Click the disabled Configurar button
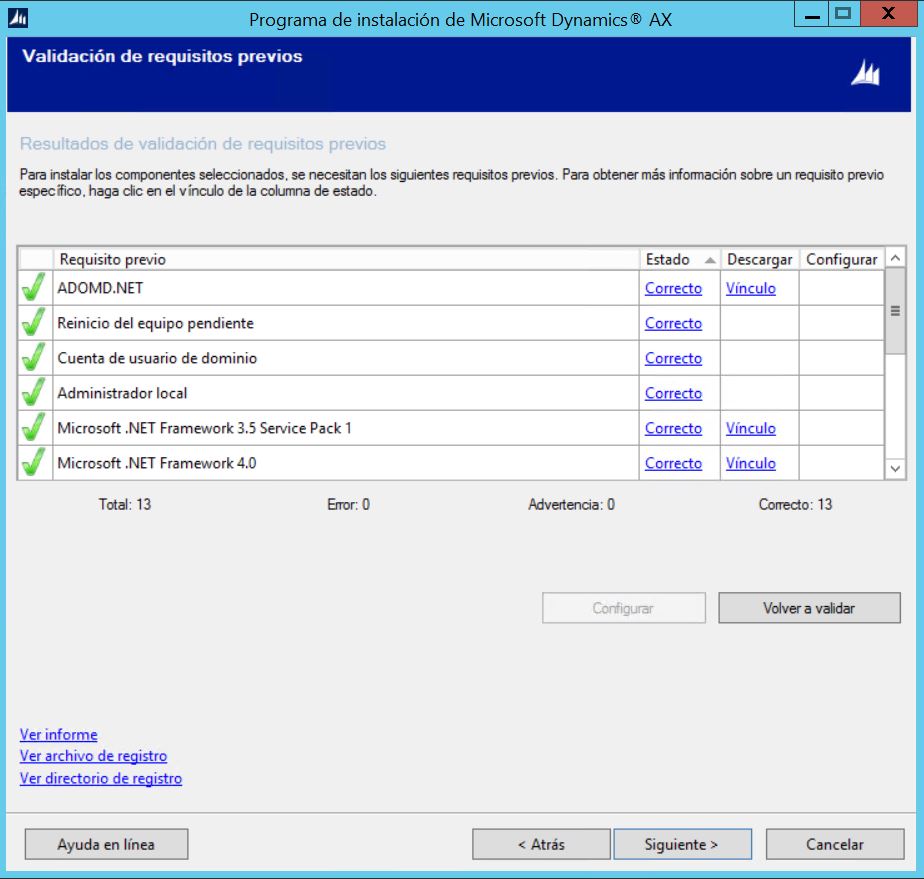Image resolution: width=924 pixels, height=879 pixels. click(623, 608)
